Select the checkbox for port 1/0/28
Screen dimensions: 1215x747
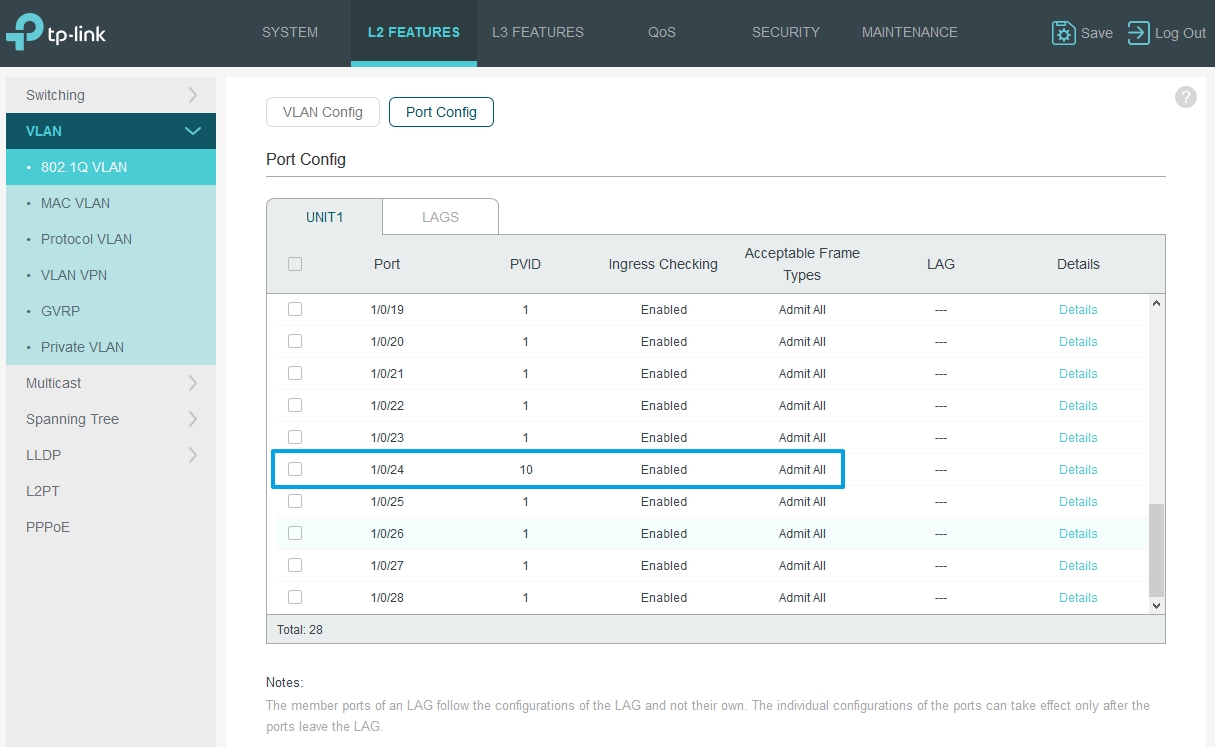(x=295, y=596)
